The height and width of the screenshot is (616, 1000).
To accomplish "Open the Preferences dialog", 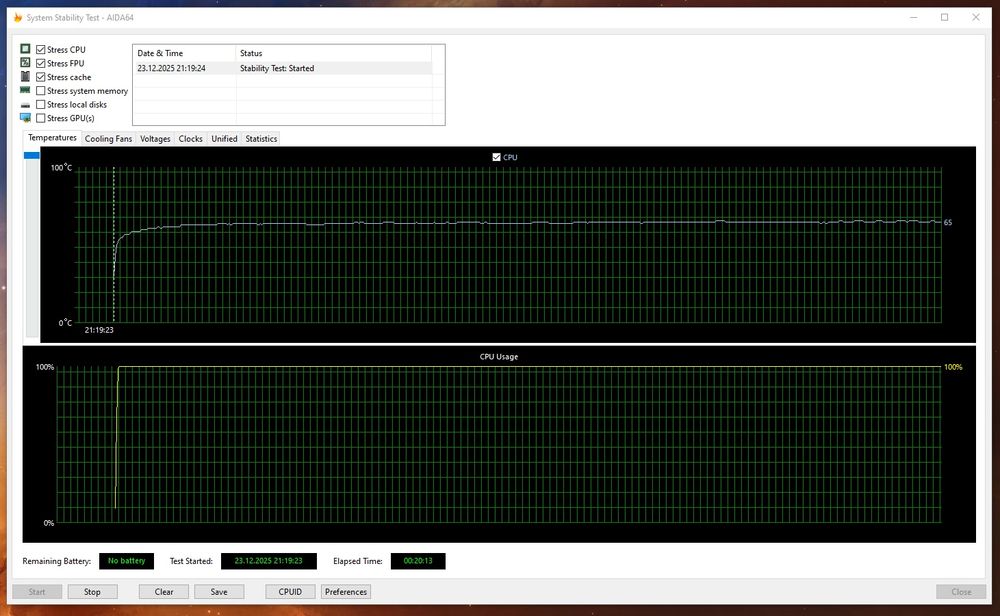I will point(346,592).
